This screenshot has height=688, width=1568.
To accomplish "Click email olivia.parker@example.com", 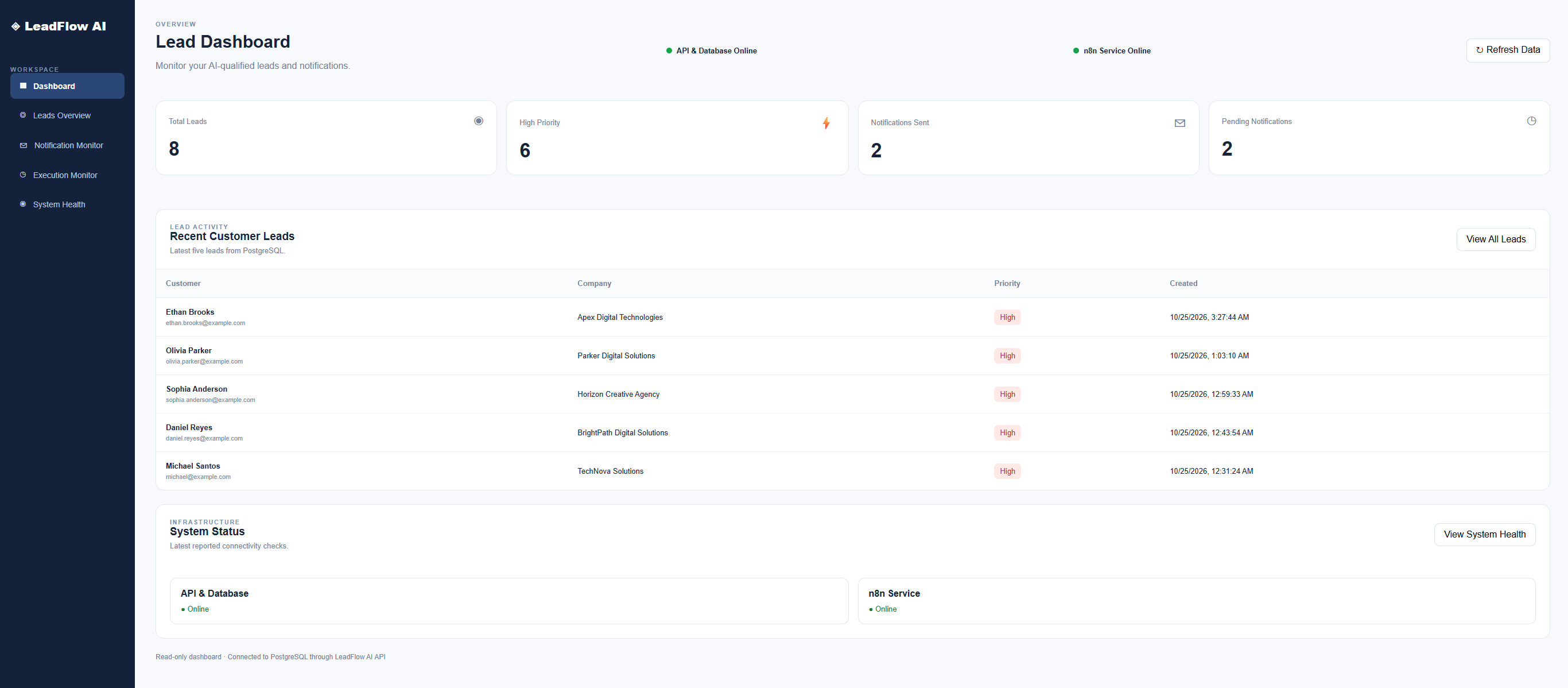I will point(204,361).
